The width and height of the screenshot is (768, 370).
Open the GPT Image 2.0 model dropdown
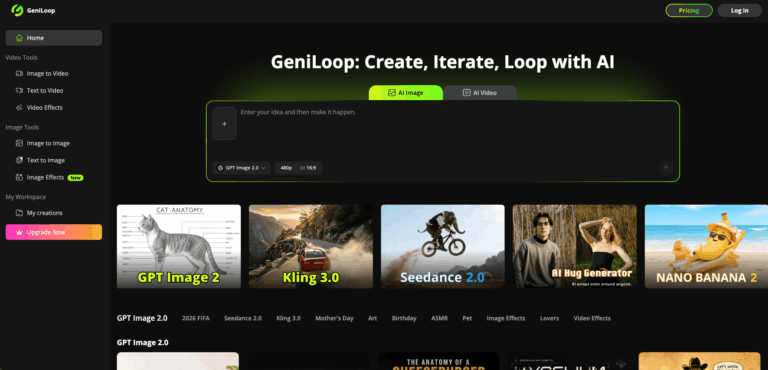click(x=241, y=168)
